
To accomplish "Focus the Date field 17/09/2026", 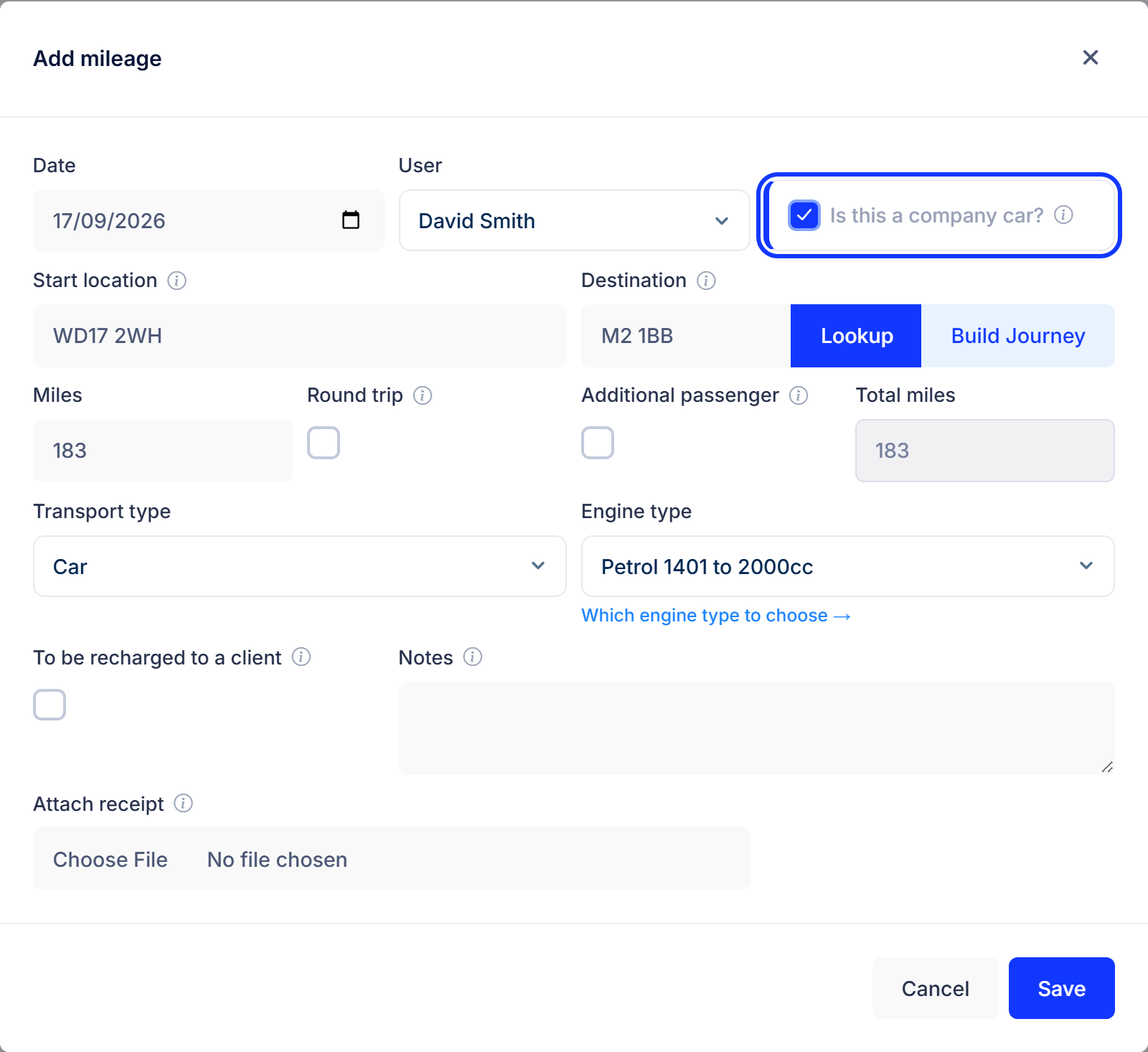I will click(209, 220).
